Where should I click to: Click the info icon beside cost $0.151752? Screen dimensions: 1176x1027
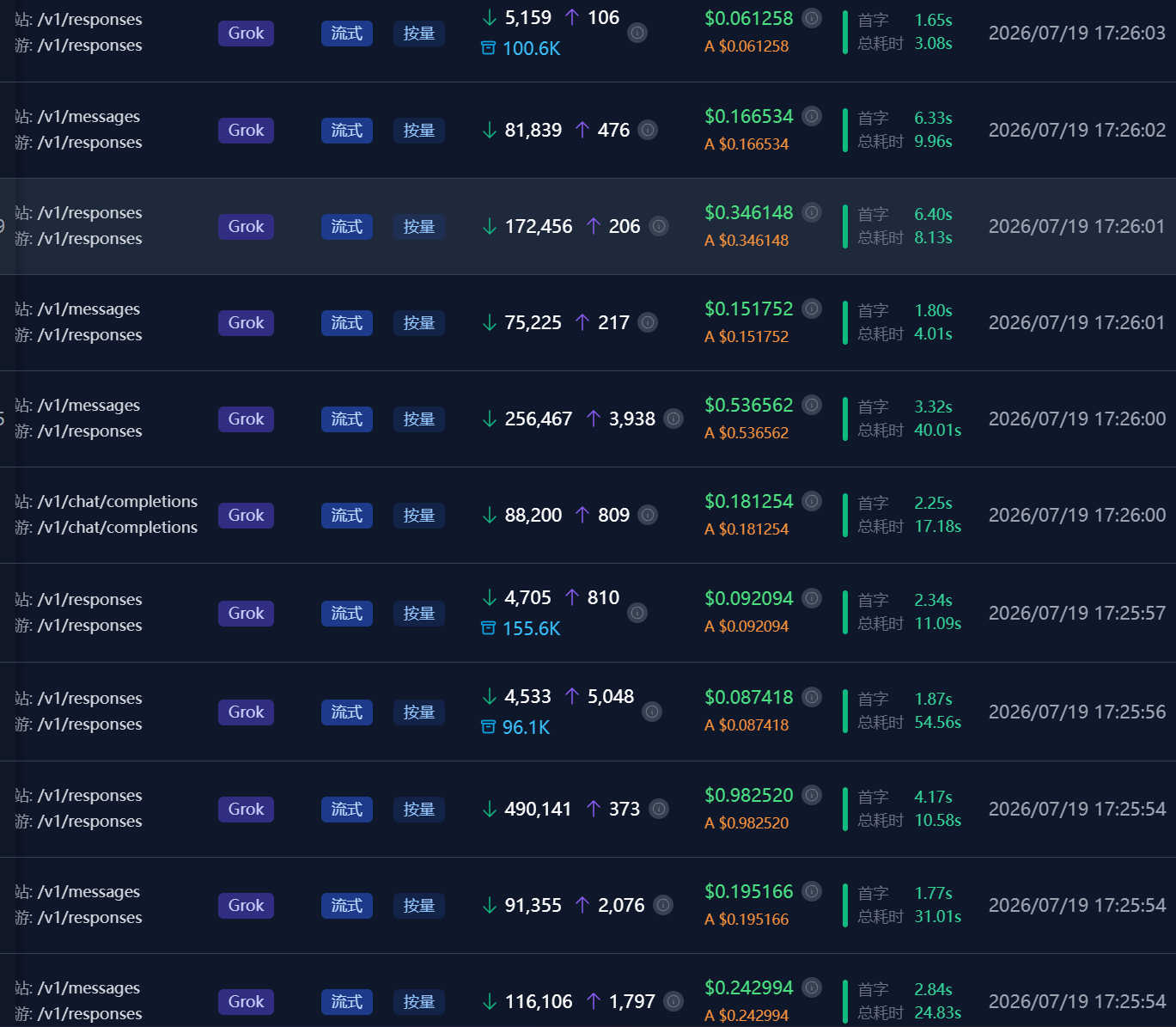812,309
